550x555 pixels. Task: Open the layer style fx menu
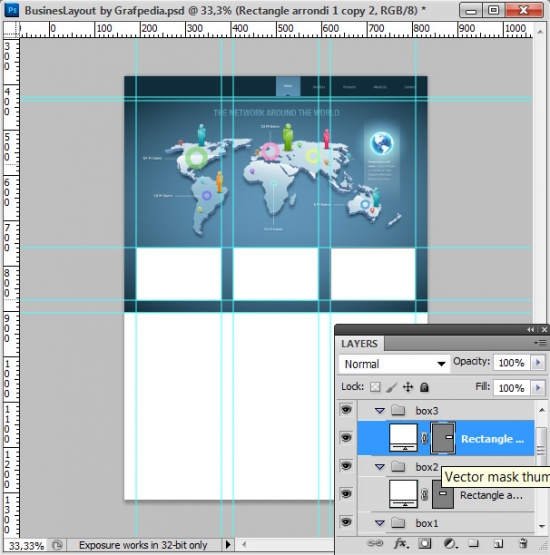point(400,543)
